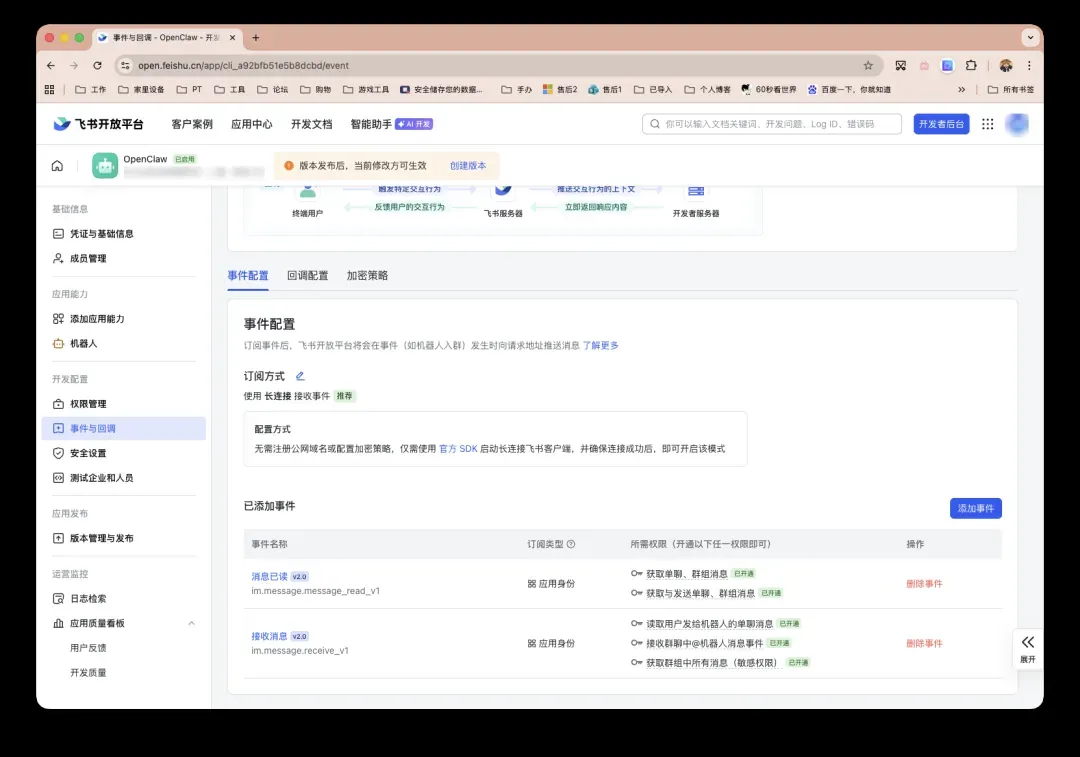Viewport: 1080px width, 757px height.
Task: Switch to the 加密策略 tab
Action: click(367, 276)
